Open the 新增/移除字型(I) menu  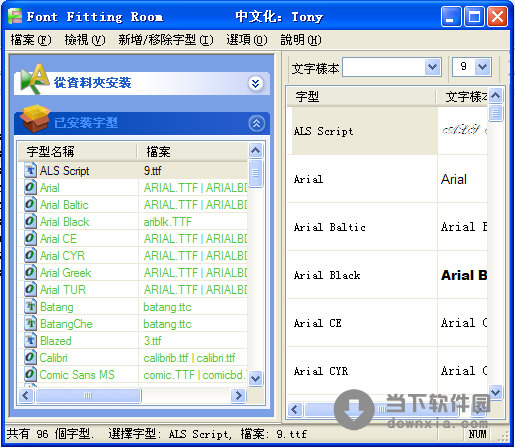pos(166,40)
